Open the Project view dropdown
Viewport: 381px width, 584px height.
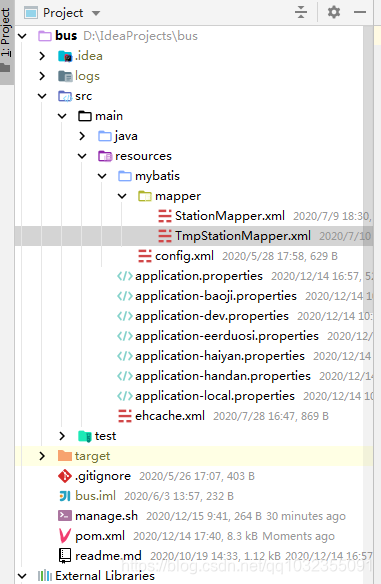[96, 13]
